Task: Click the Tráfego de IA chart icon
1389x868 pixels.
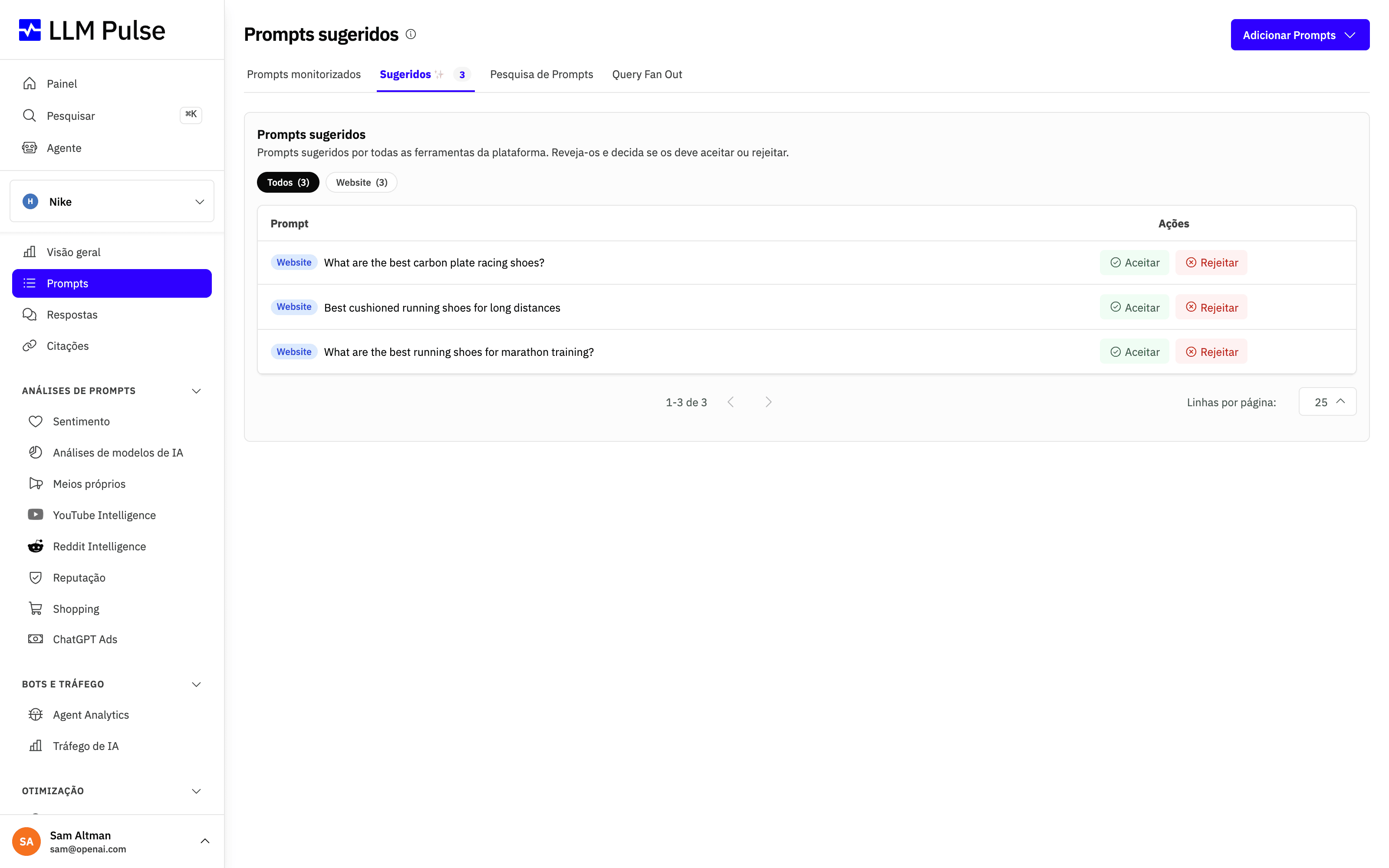Action: 36,746
